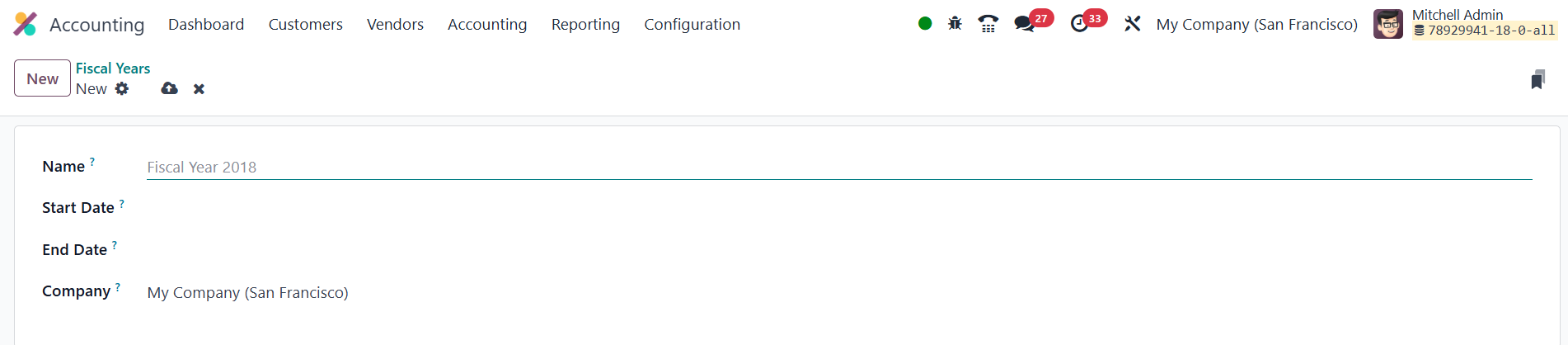Screen dimensions: 1568x345
Task: Click the VoIP phone icon
Action: click(988, 24)
